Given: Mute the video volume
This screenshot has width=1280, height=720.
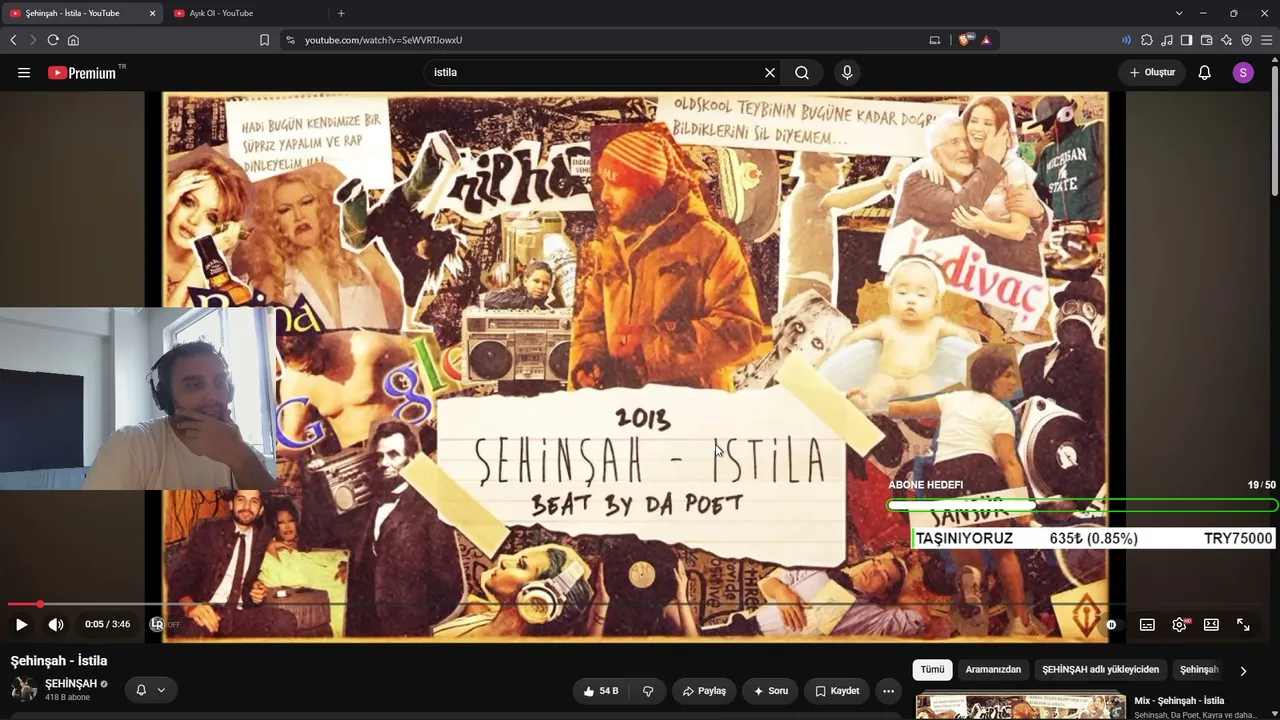Looking at the screenshot, I should pos(56,624).
